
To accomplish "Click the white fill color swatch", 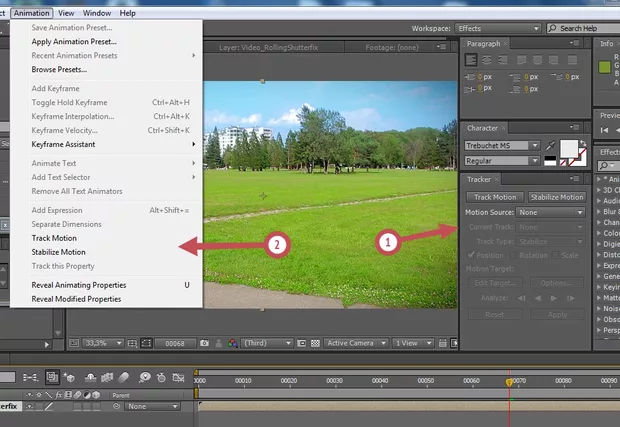I will click(x=569, y=148).
